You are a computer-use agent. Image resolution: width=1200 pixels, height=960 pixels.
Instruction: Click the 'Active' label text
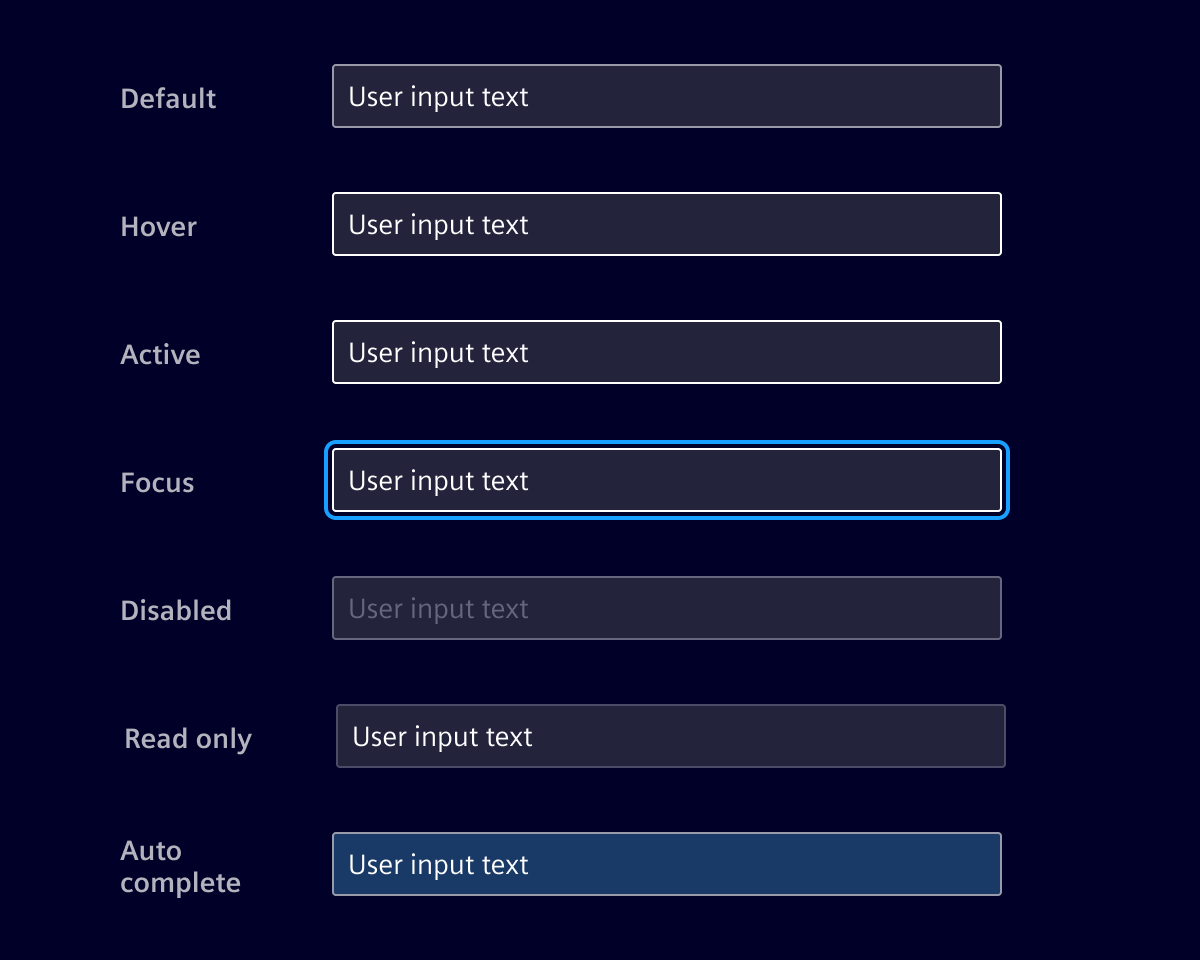coord(160,354)
